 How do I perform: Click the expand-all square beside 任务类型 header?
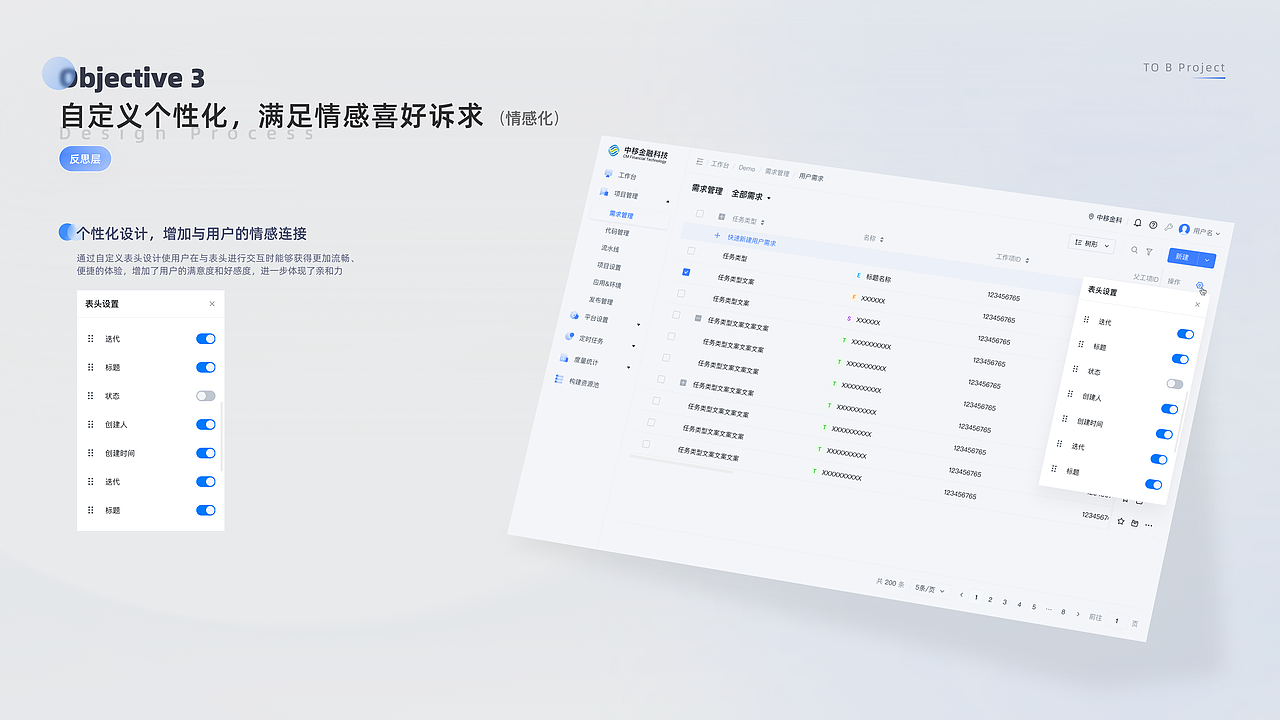pyautogui.click(x=722, y=216)
